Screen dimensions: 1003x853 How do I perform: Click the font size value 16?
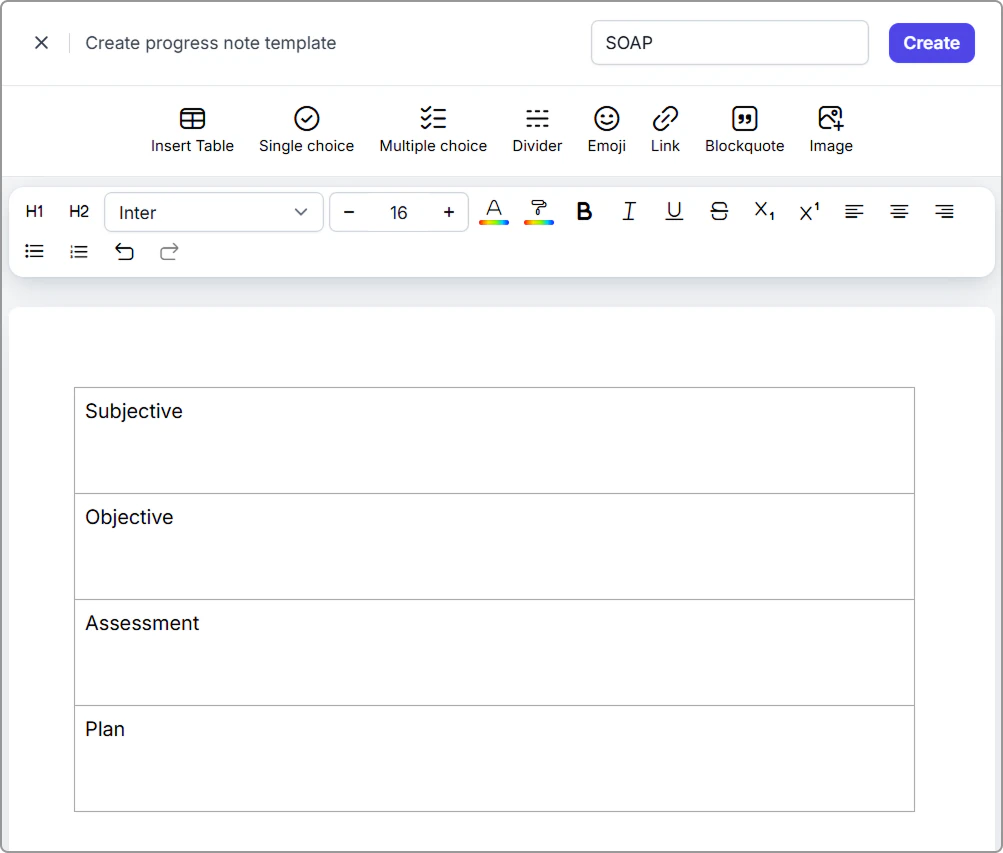pos(399,212)
